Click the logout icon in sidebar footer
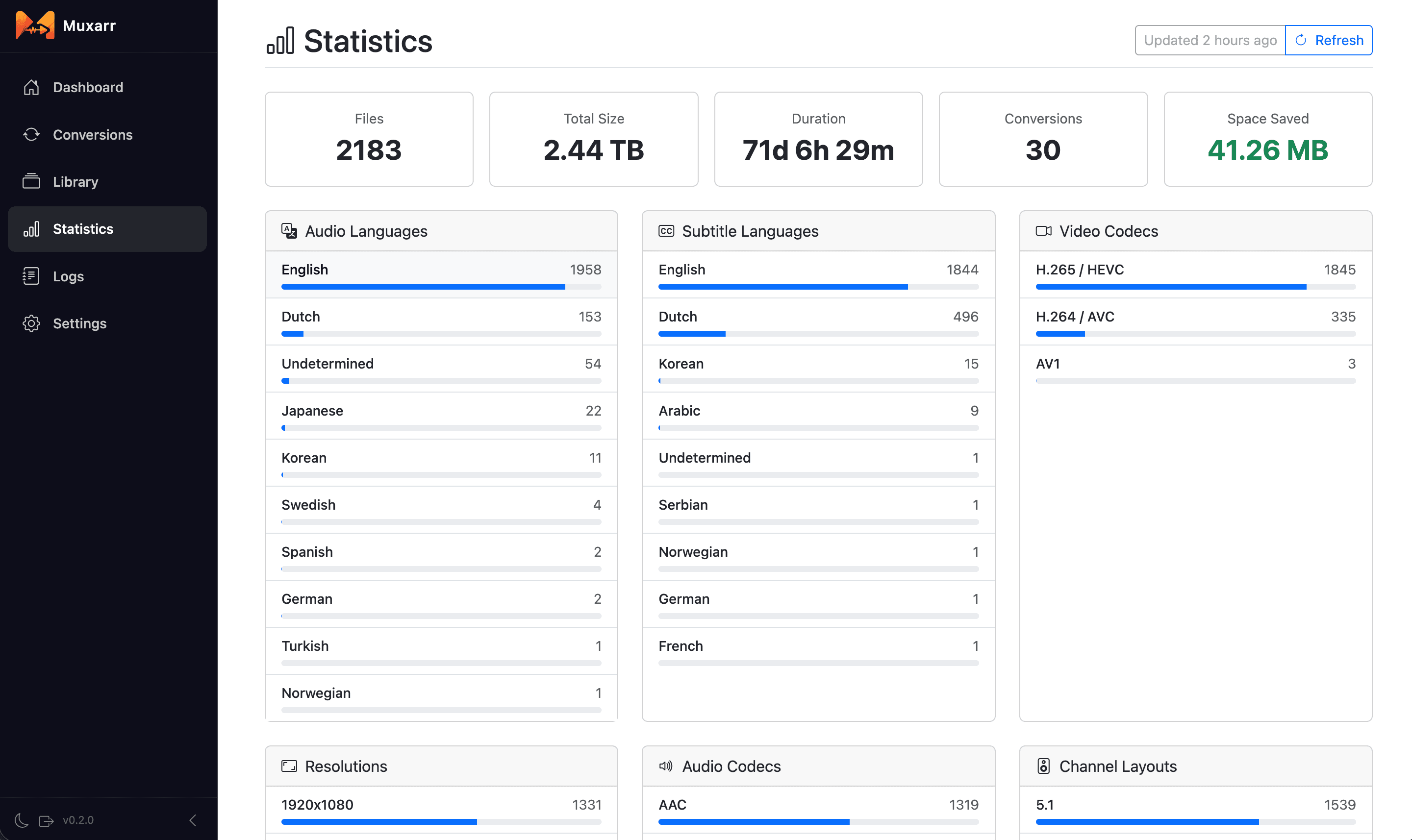Image resolution: width=1412 pixels, height=840 pixels. point(46,820)
